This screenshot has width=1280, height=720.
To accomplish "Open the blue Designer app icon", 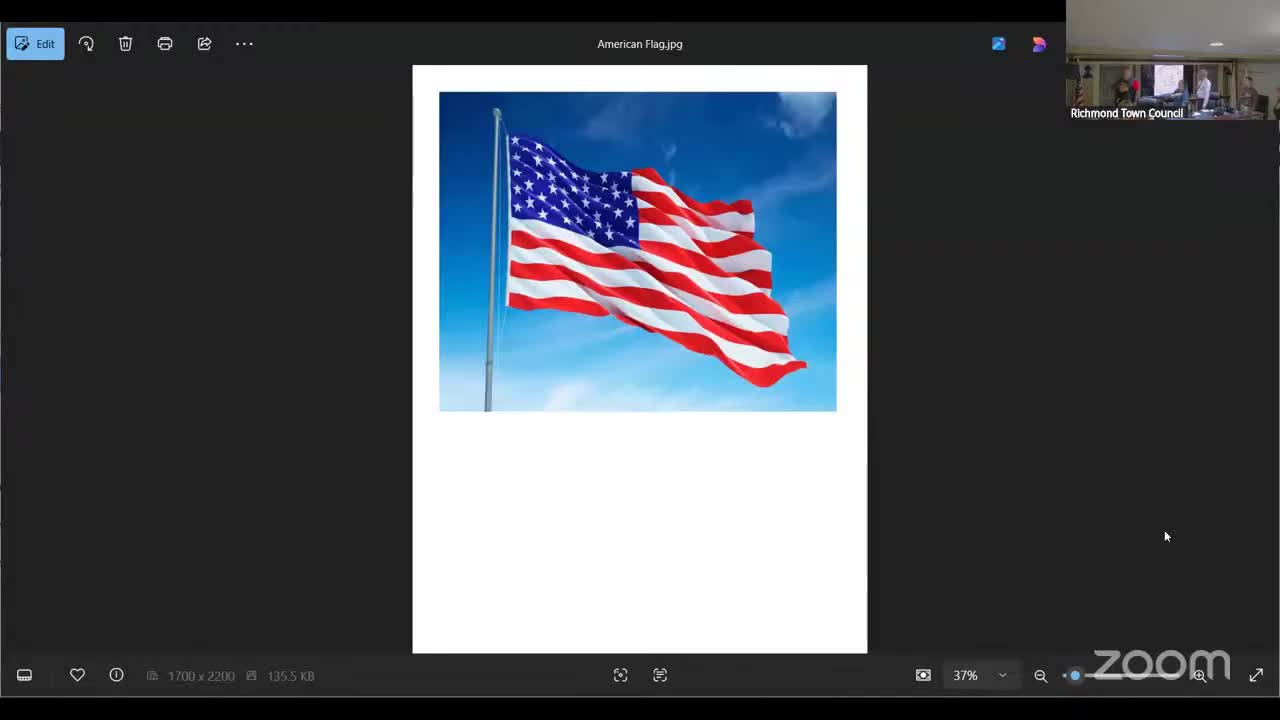I will [998, 44].
